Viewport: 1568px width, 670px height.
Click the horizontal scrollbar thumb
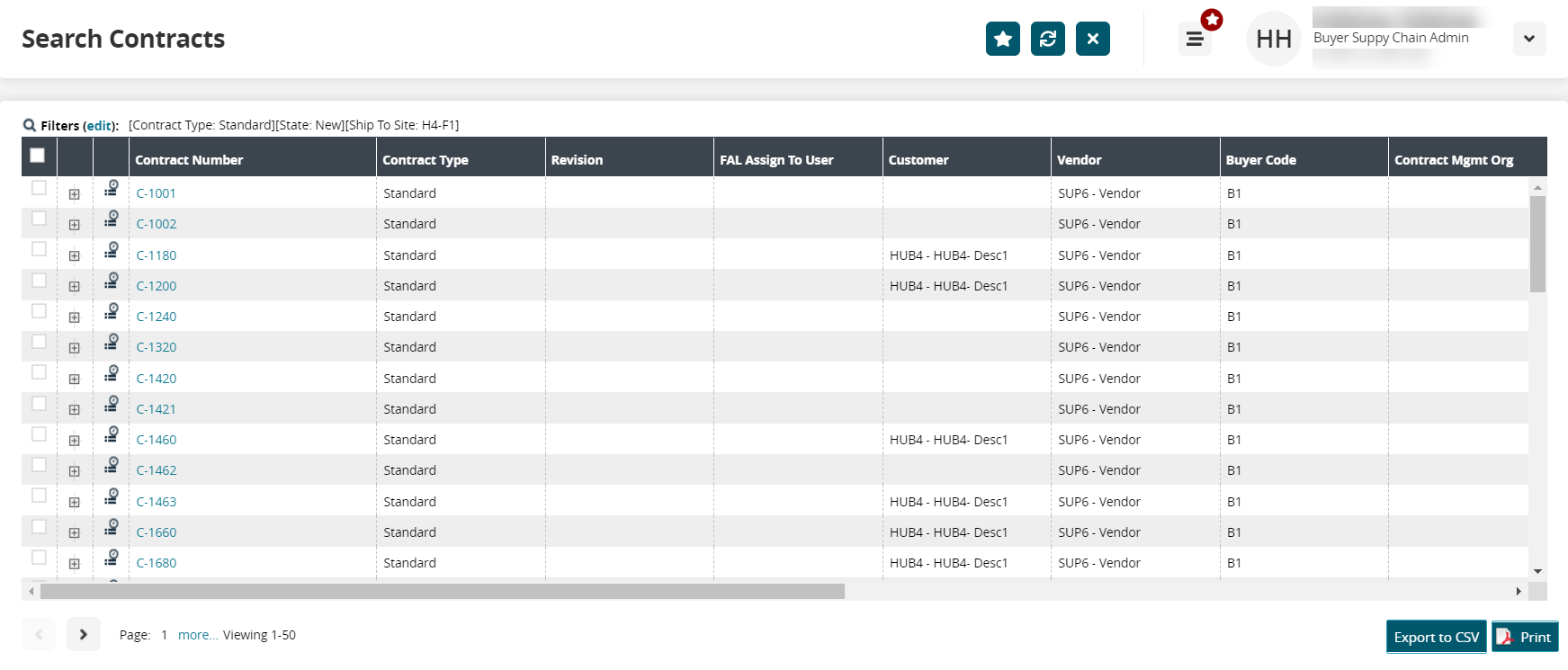click(x=443, y=591)
